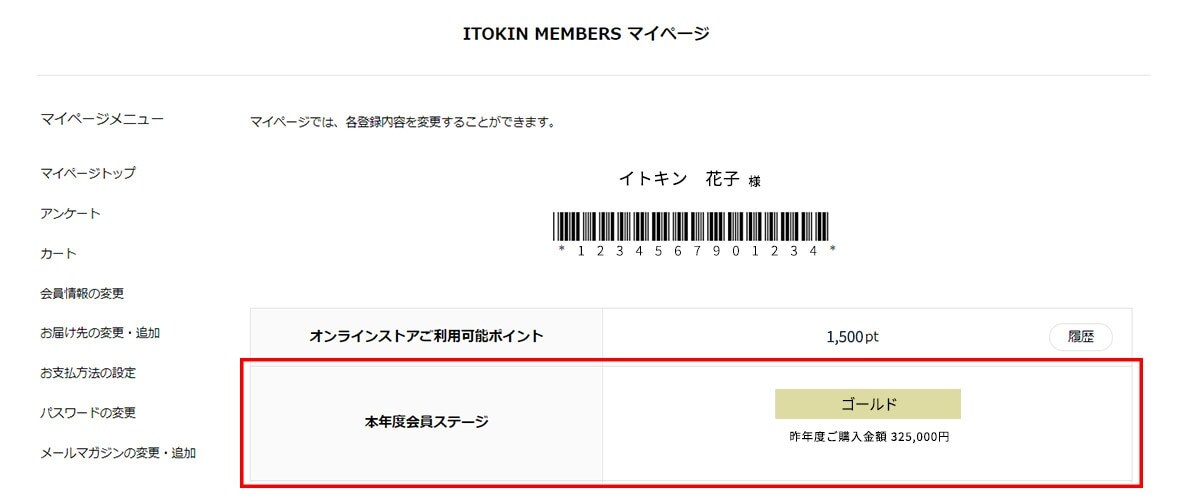Image resolution: width=1188 pixels, height=500 pixels.
Task: Click the オンラインストアご利用可能ポイント label cell
Action: 427,336
